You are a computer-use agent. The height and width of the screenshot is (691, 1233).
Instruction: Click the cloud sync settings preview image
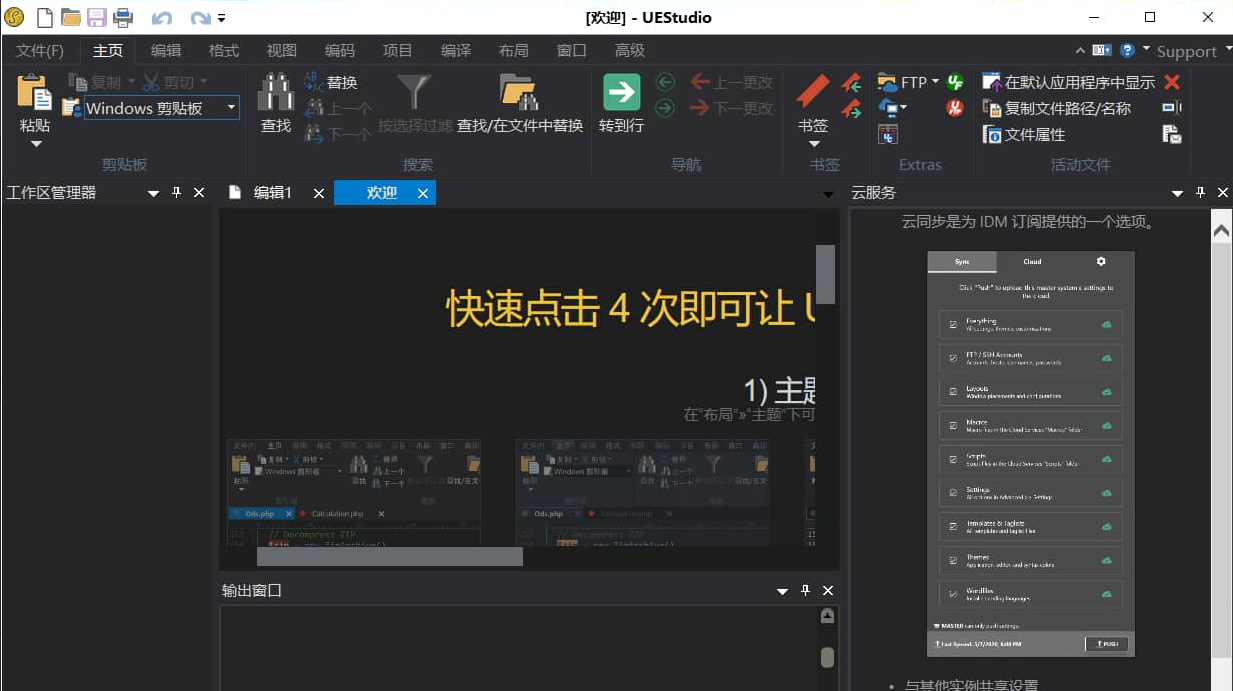point(1031,454)
